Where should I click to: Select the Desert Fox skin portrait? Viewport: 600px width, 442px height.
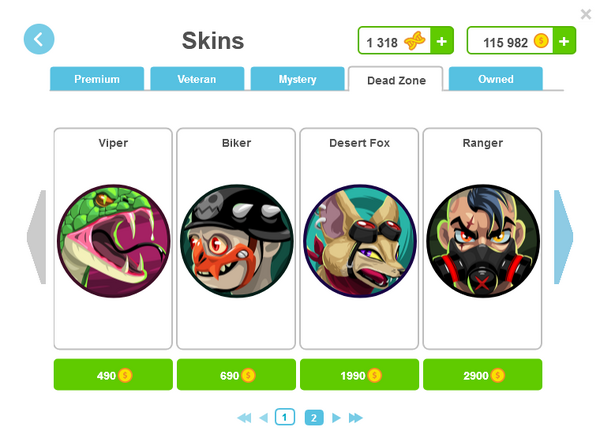[x=360, y=241]
